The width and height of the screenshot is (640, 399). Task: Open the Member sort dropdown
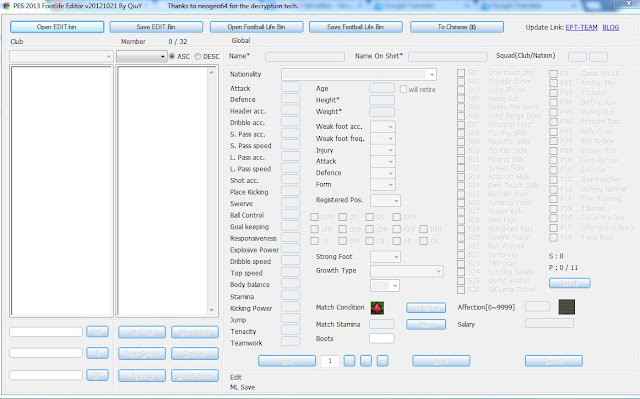[x=141, y=56]
